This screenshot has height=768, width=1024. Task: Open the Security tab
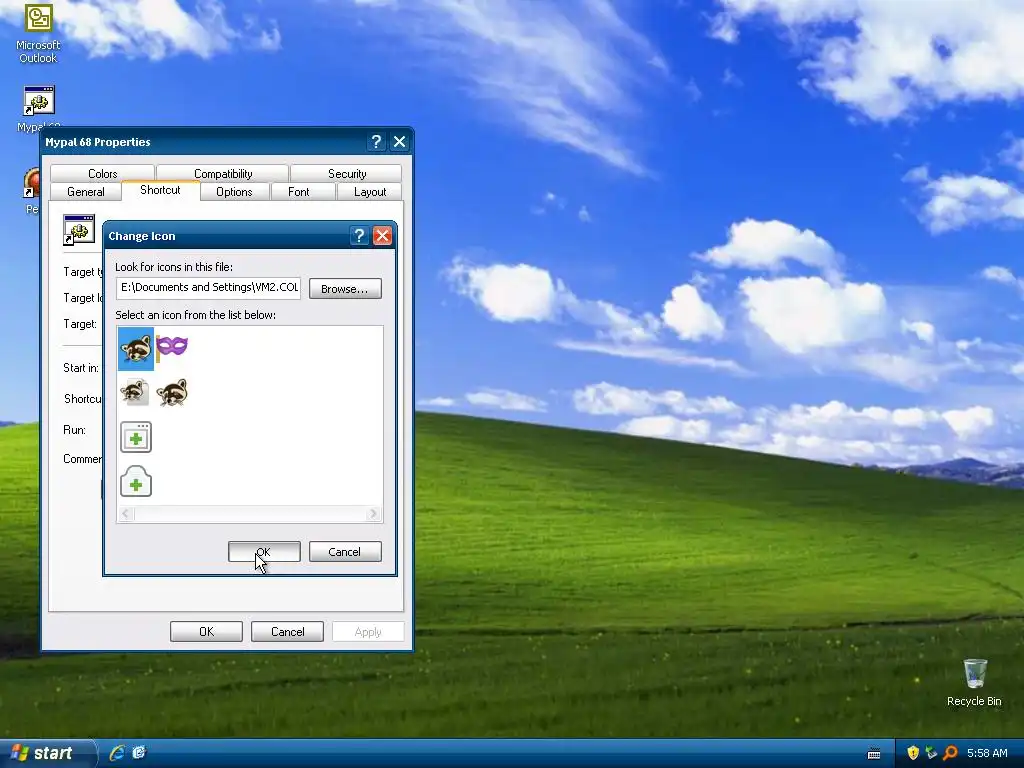point(347,173)
